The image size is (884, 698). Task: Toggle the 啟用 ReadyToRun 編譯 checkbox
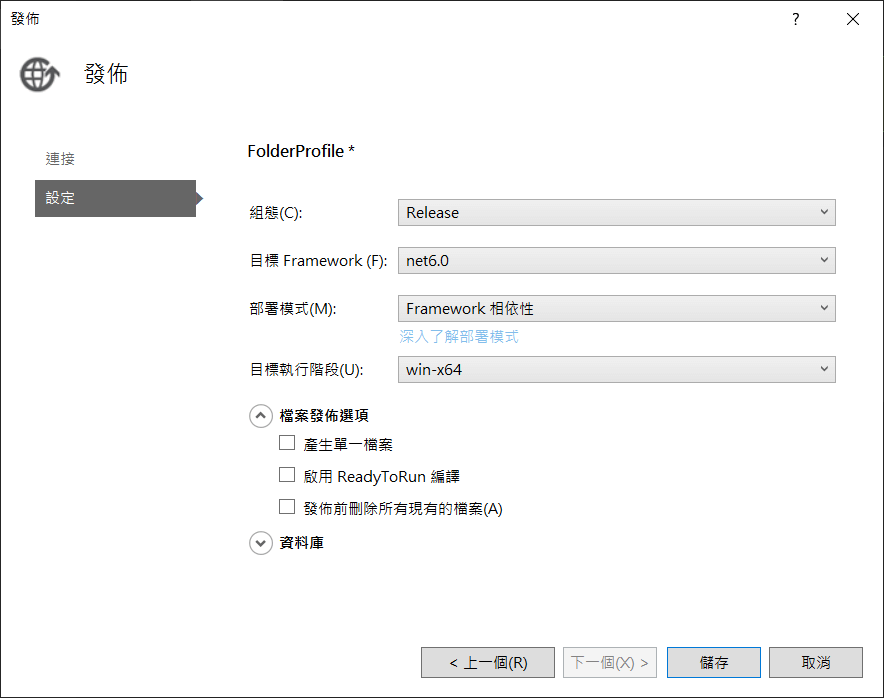pyautogui.click(x=287, y=475)
